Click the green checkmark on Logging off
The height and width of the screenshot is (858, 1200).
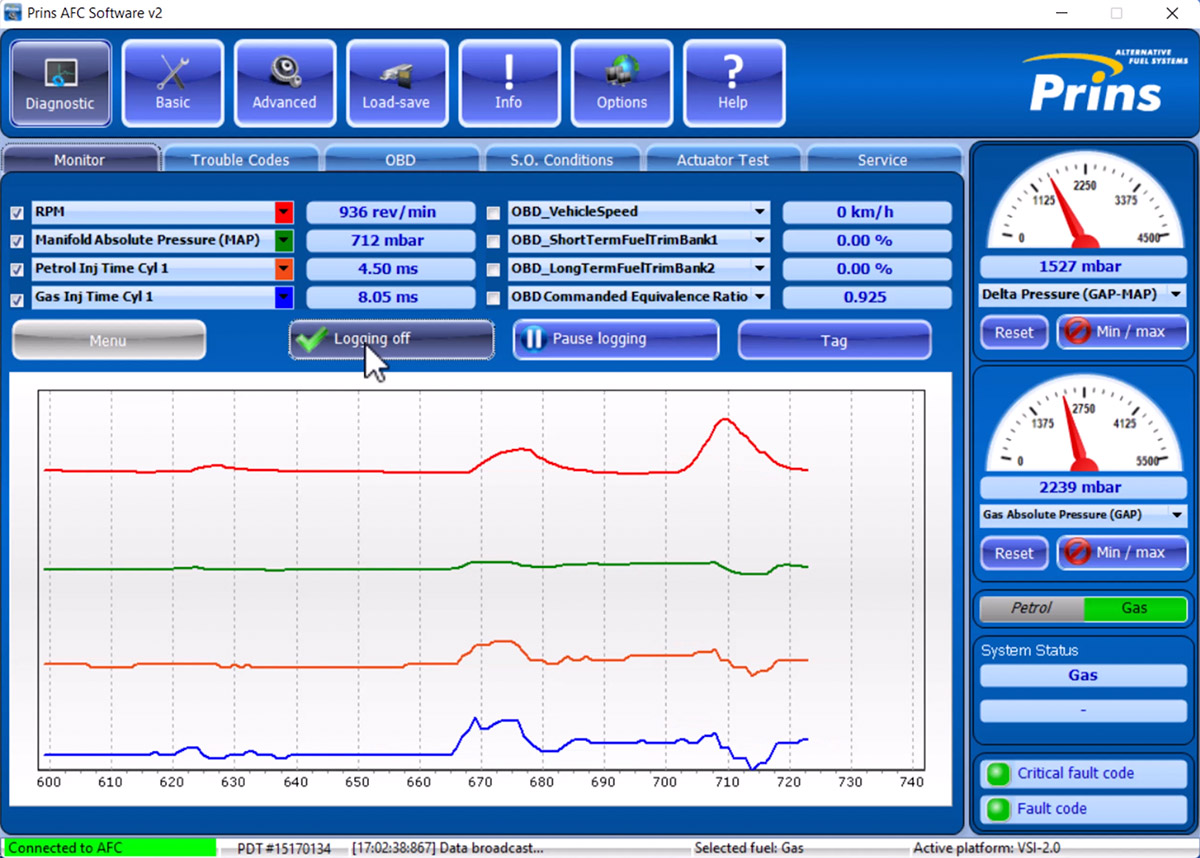pyautogui.click(x=314, y=339)
